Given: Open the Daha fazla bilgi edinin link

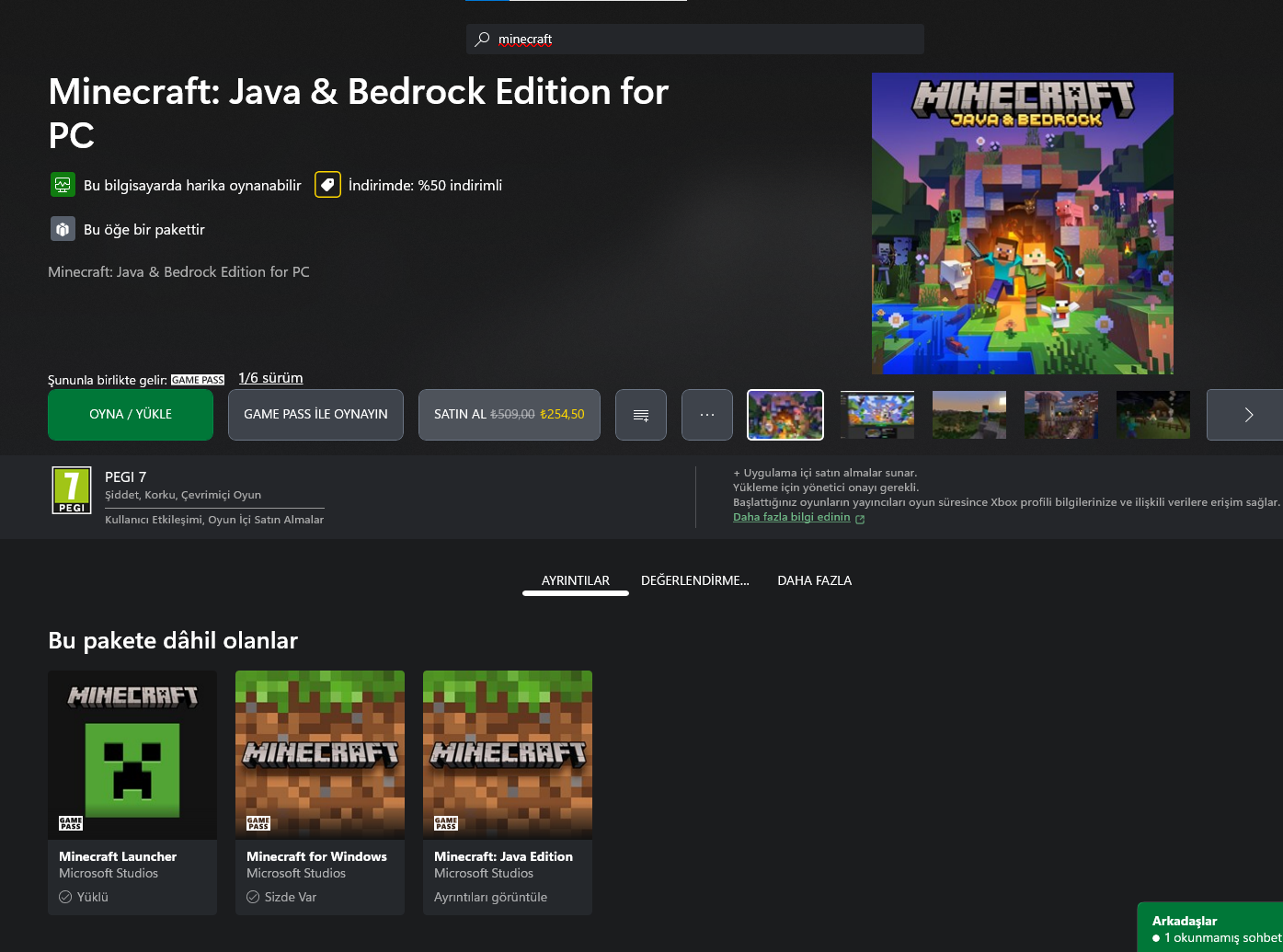Looking at the screenshot, I should point(792,517).
